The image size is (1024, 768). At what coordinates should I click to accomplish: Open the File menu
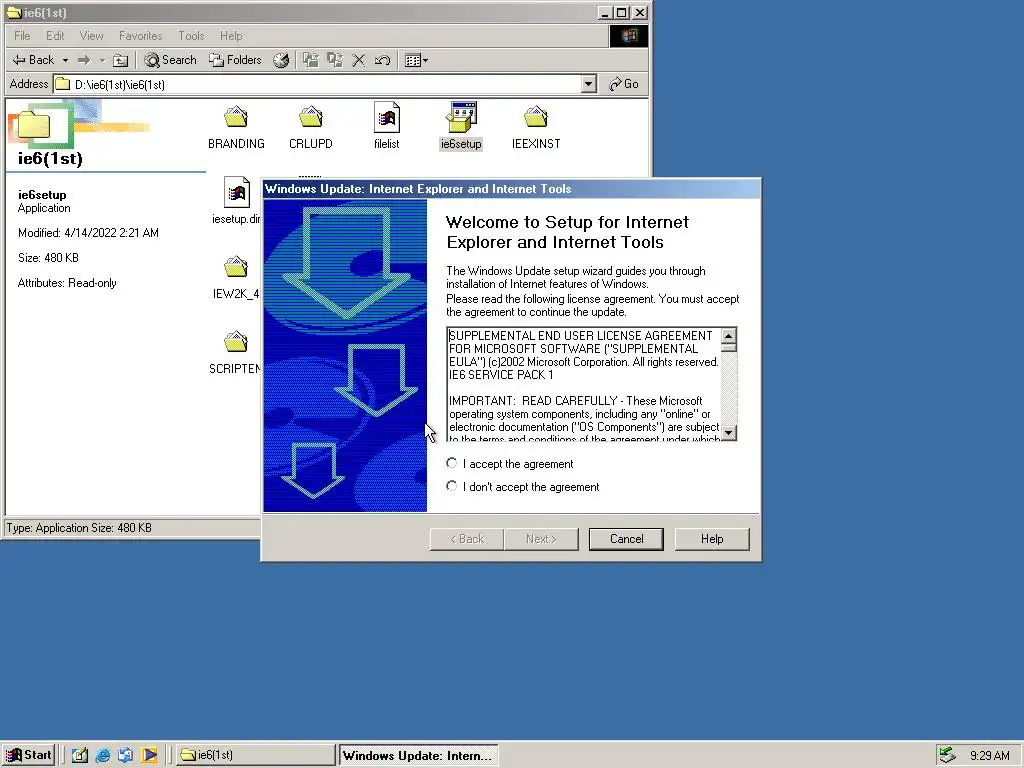22,36
